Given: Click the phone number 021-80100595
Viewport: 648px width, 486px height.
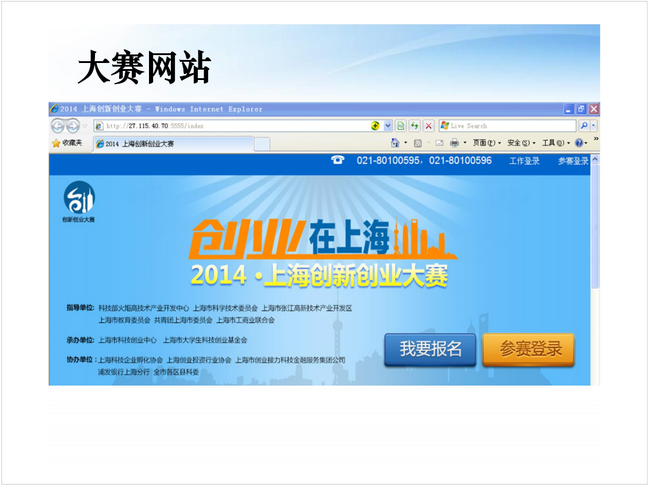Looking at the screenshot, I should tap(388, 161).
